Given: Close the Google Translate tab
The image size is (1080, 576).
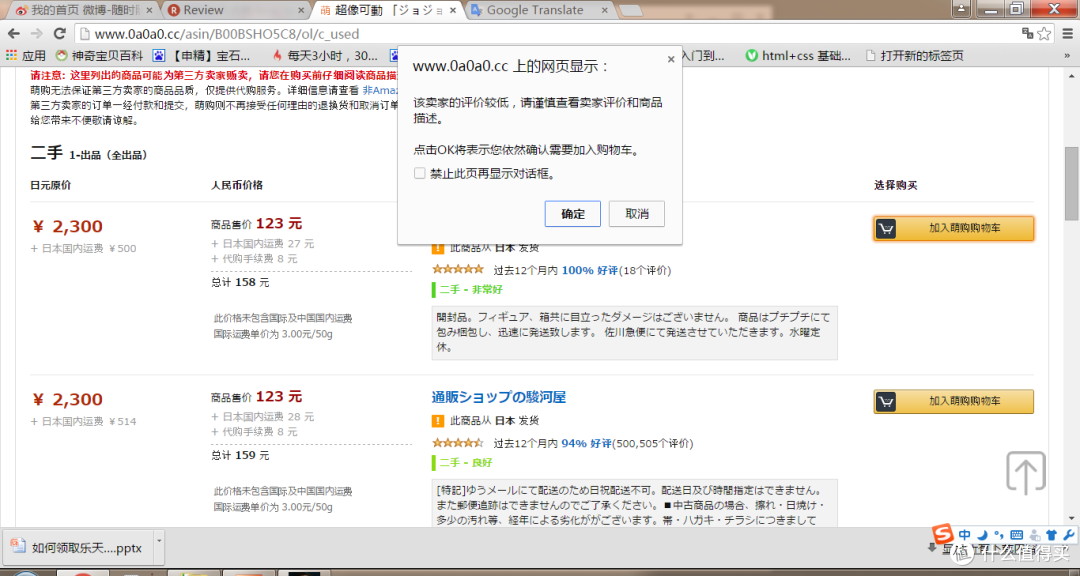Looking at the screenshot, I should pyautogui.click(x=604, y=10).
